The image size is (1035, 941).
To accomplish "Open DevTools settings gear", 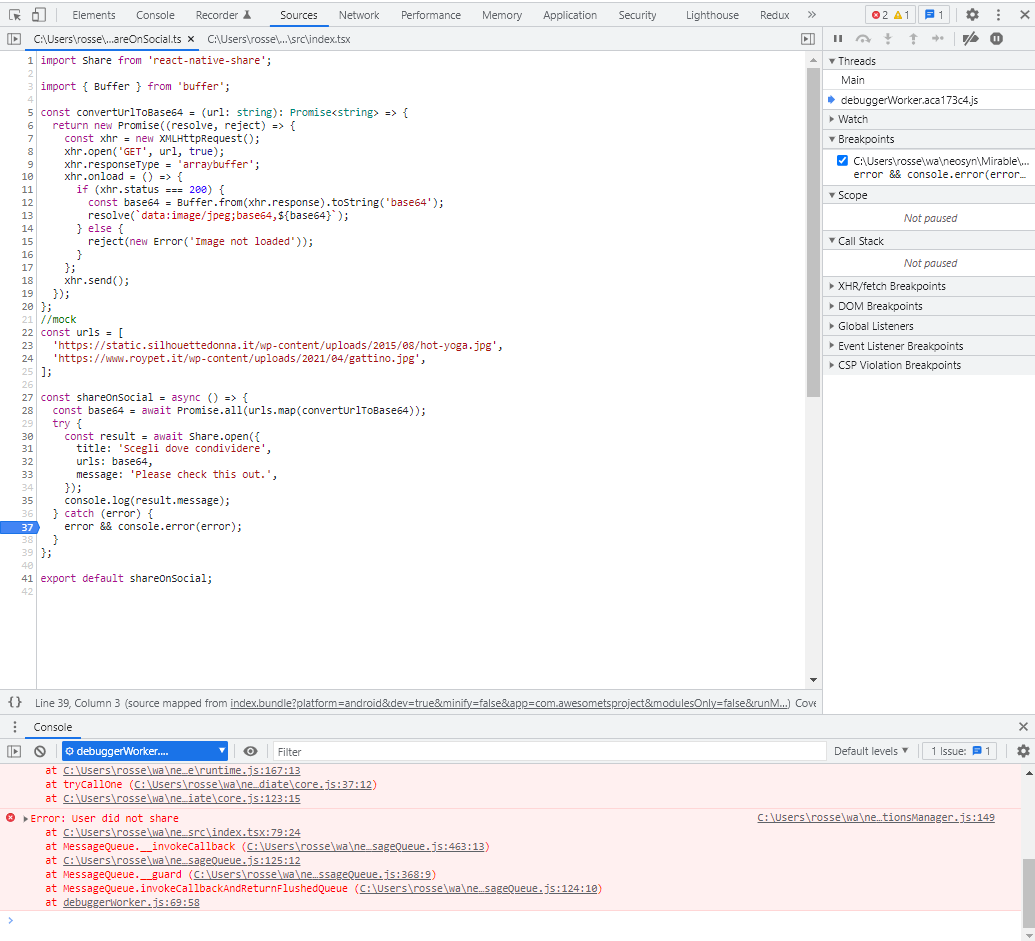I will click(x=972, y=15).
